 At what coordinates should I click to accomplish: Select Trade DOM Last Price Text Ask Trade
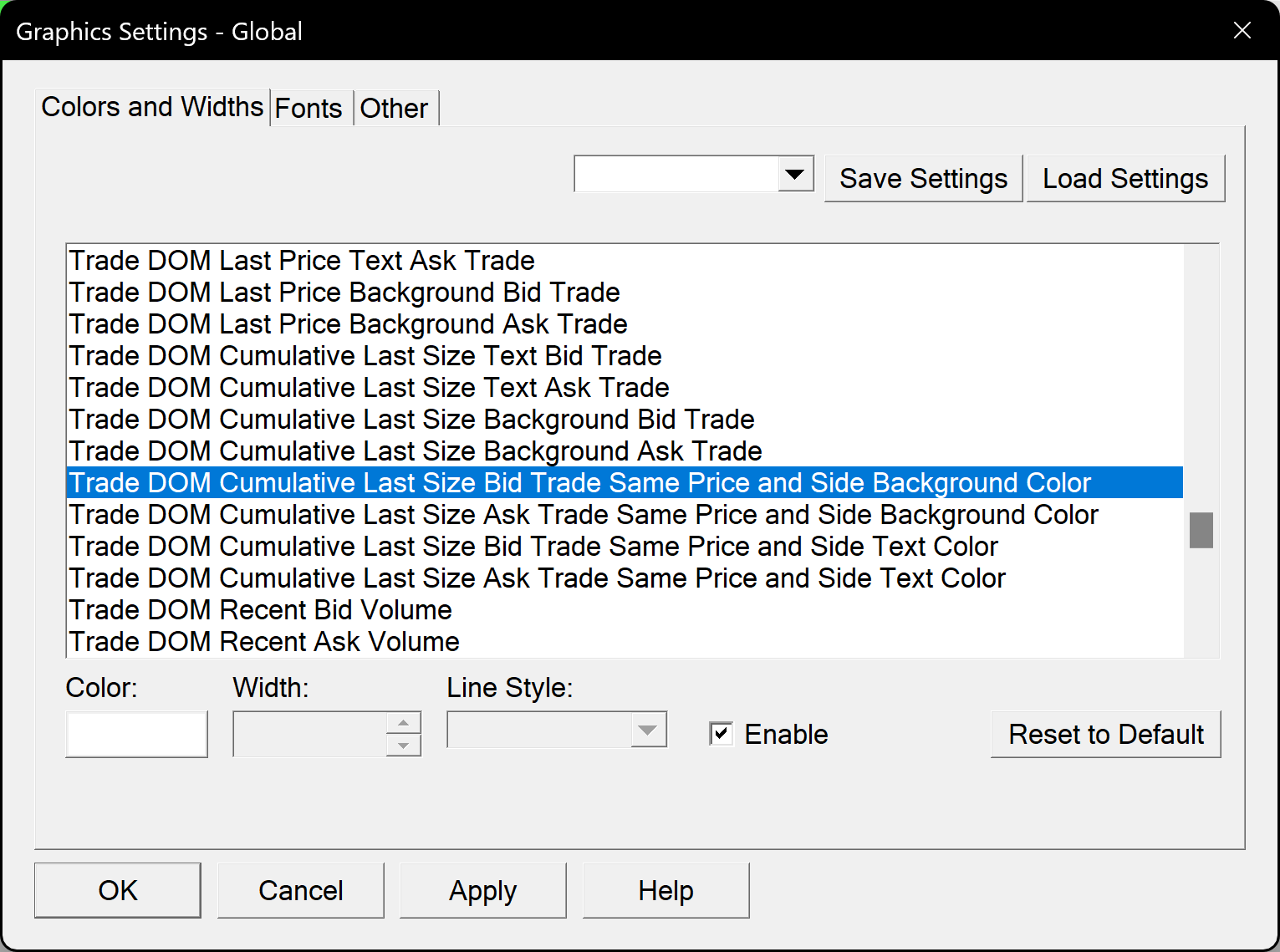[x=302, y=261]
